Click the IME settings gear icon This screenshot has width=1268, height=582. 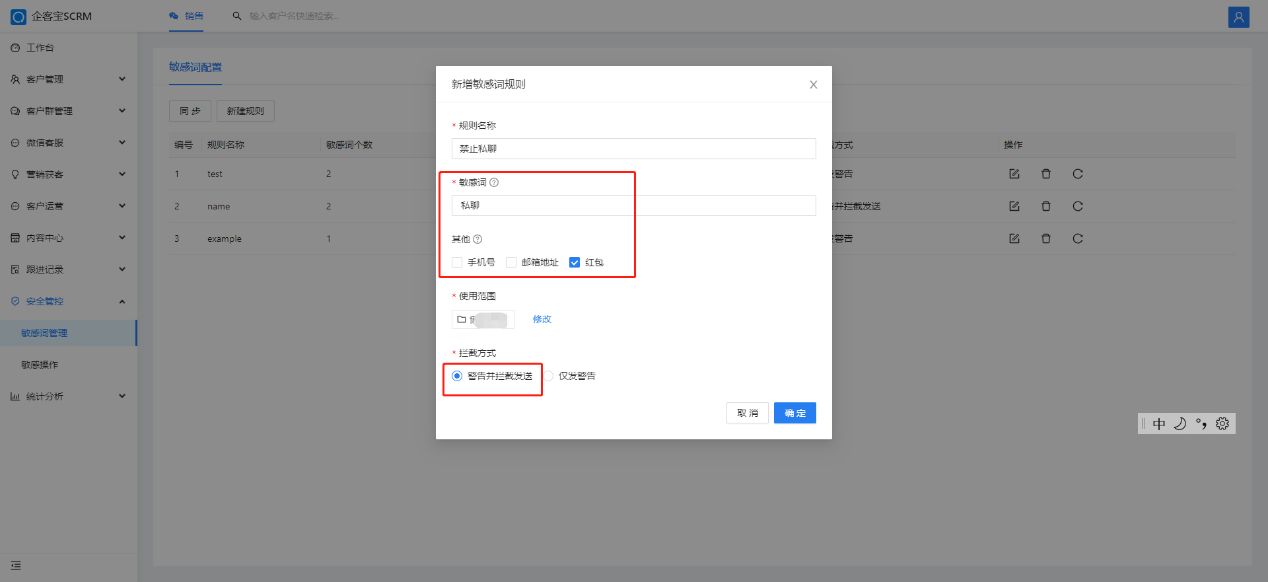[1222, 423]
